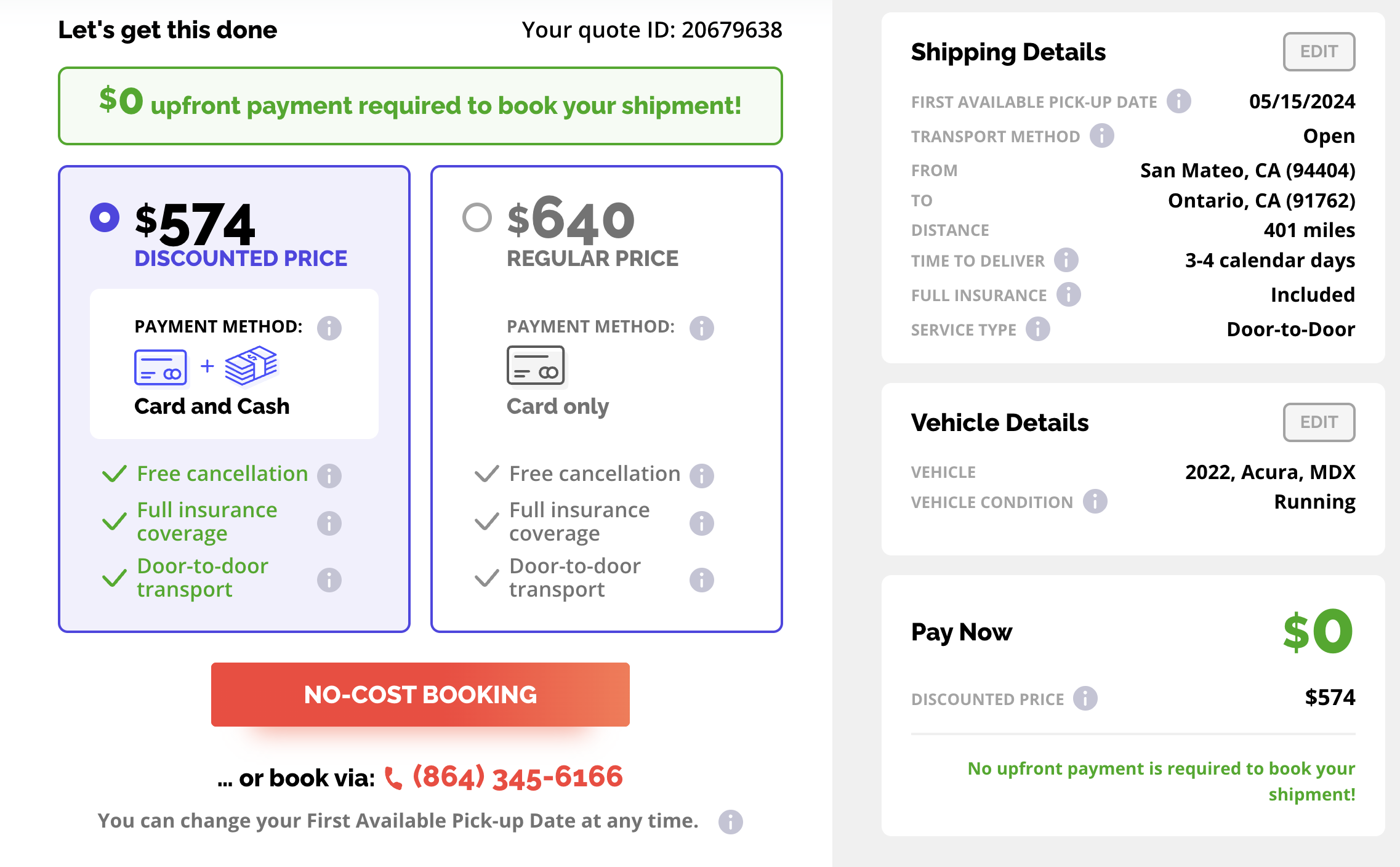The image size is (1400, 867).
Task: Open info icon next to First Available Pick-up Date
Action: click(x=1179, y=101)
